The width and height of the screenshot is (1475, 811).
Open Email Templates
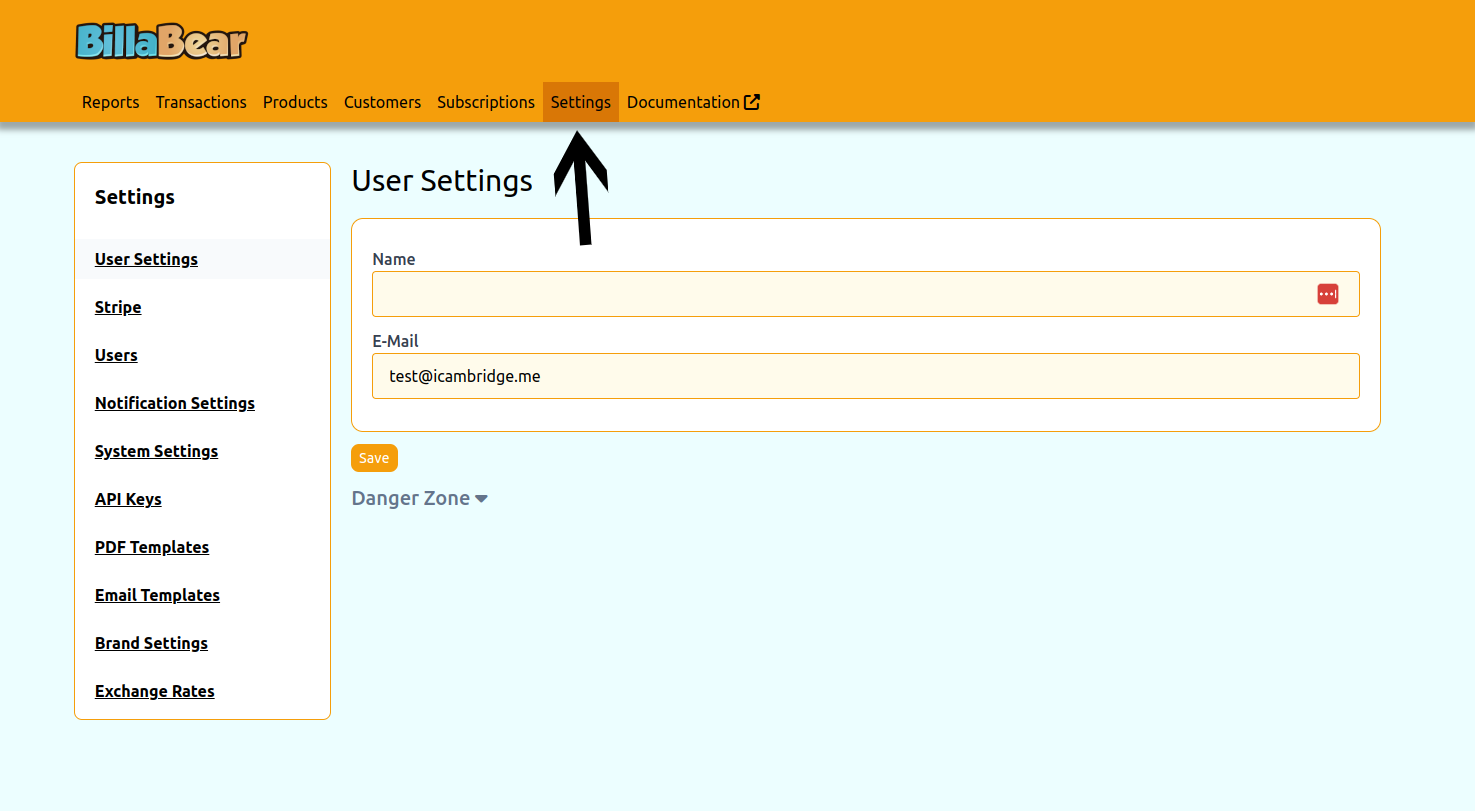tap(157, 595)
